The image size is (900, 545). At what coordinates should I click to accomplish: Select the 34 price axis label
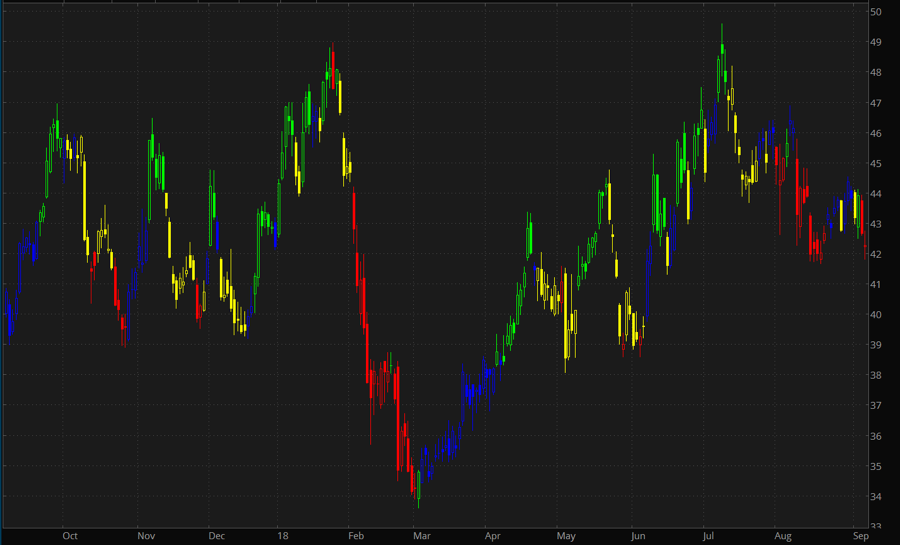pyautogui.click(x=875, y=497)
